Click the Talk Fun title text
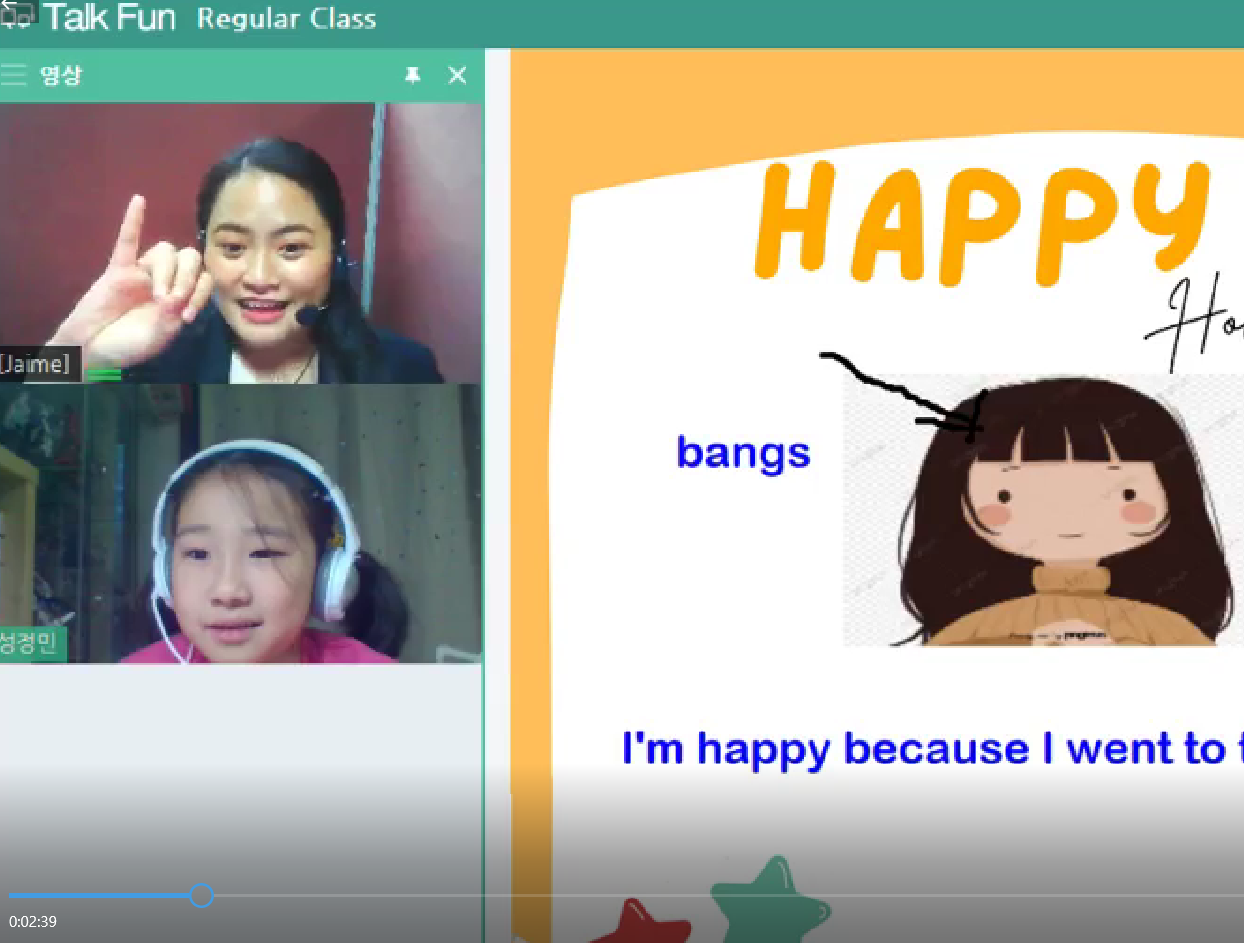Image resolution: width=1244 pixels, height=943 pixels. tap(110, 18)
